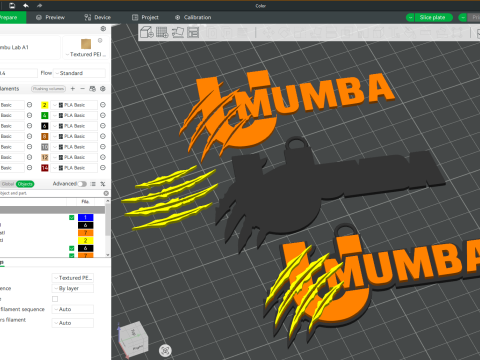This screenshot has height=360, width=480.
Task: Redo with the right arrow icon
Action: pos(39,6)
